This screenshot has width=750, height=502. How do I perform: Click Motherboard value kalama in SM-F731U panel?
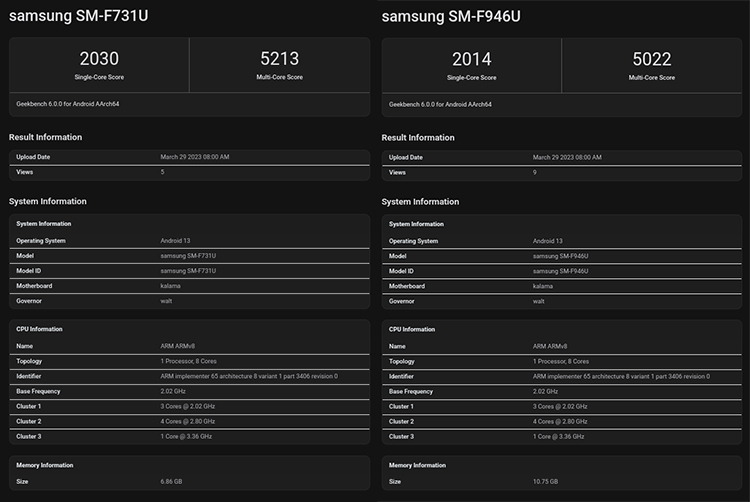170,286
